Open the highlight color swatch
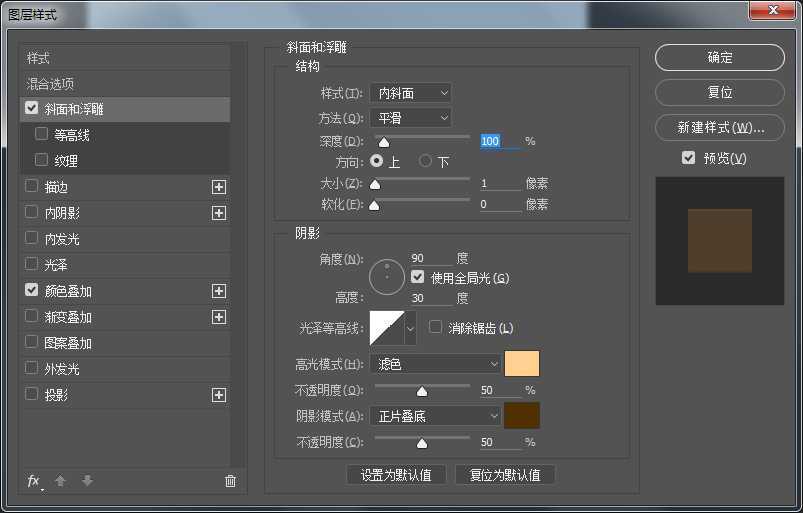803x513 pixels. tap(522, 364)
